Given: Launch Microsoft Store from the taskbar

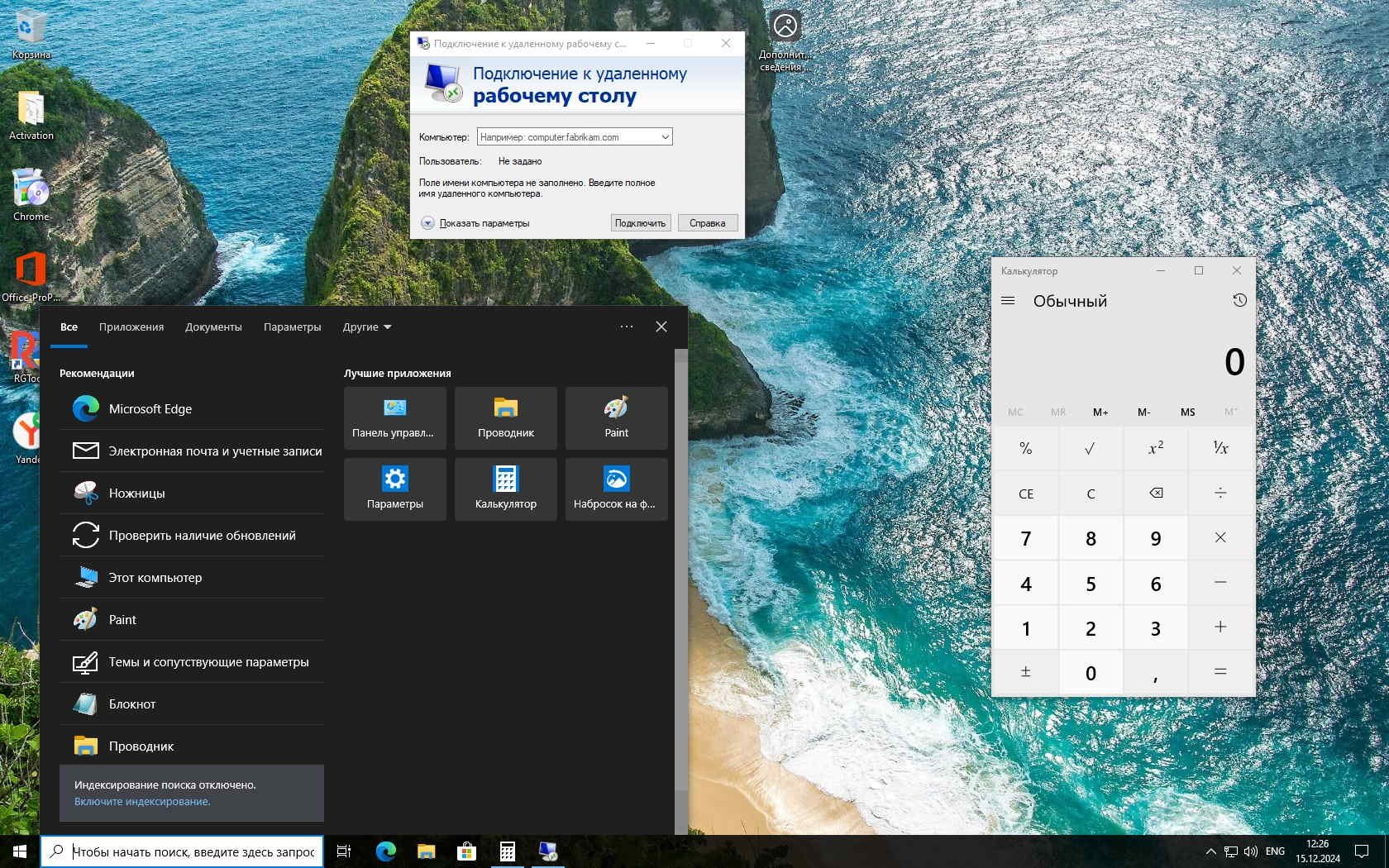Looking at the screenshot, I should click(x=466, y=851).
